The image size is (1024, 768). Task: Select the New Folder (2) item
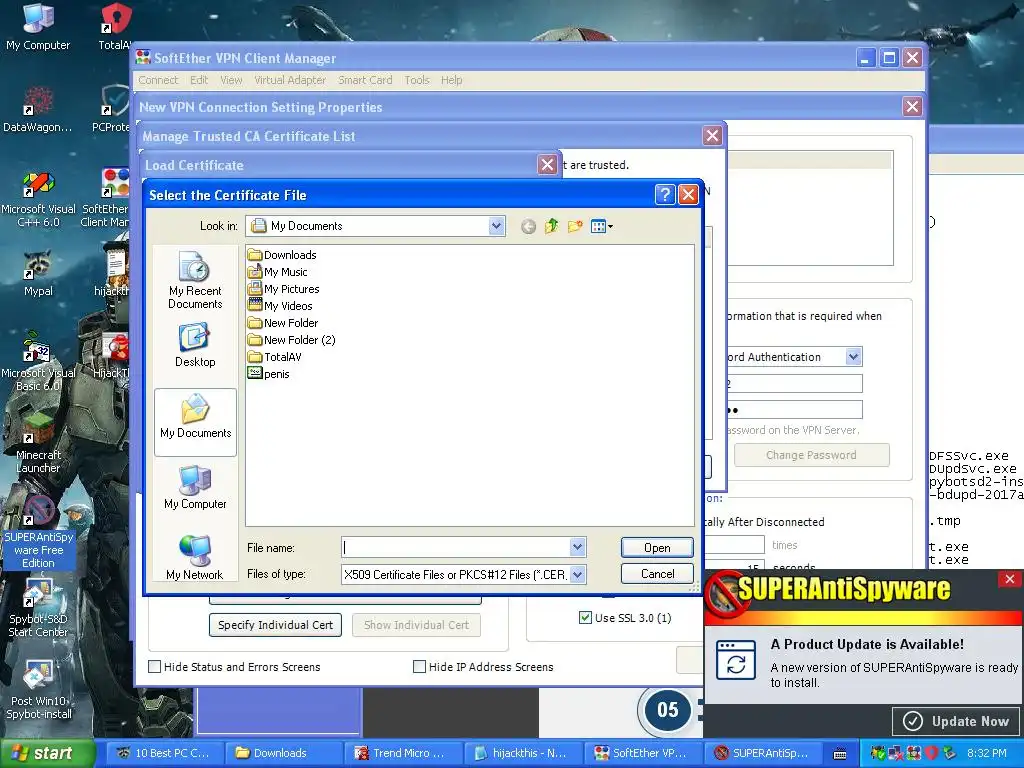point(291,340)
